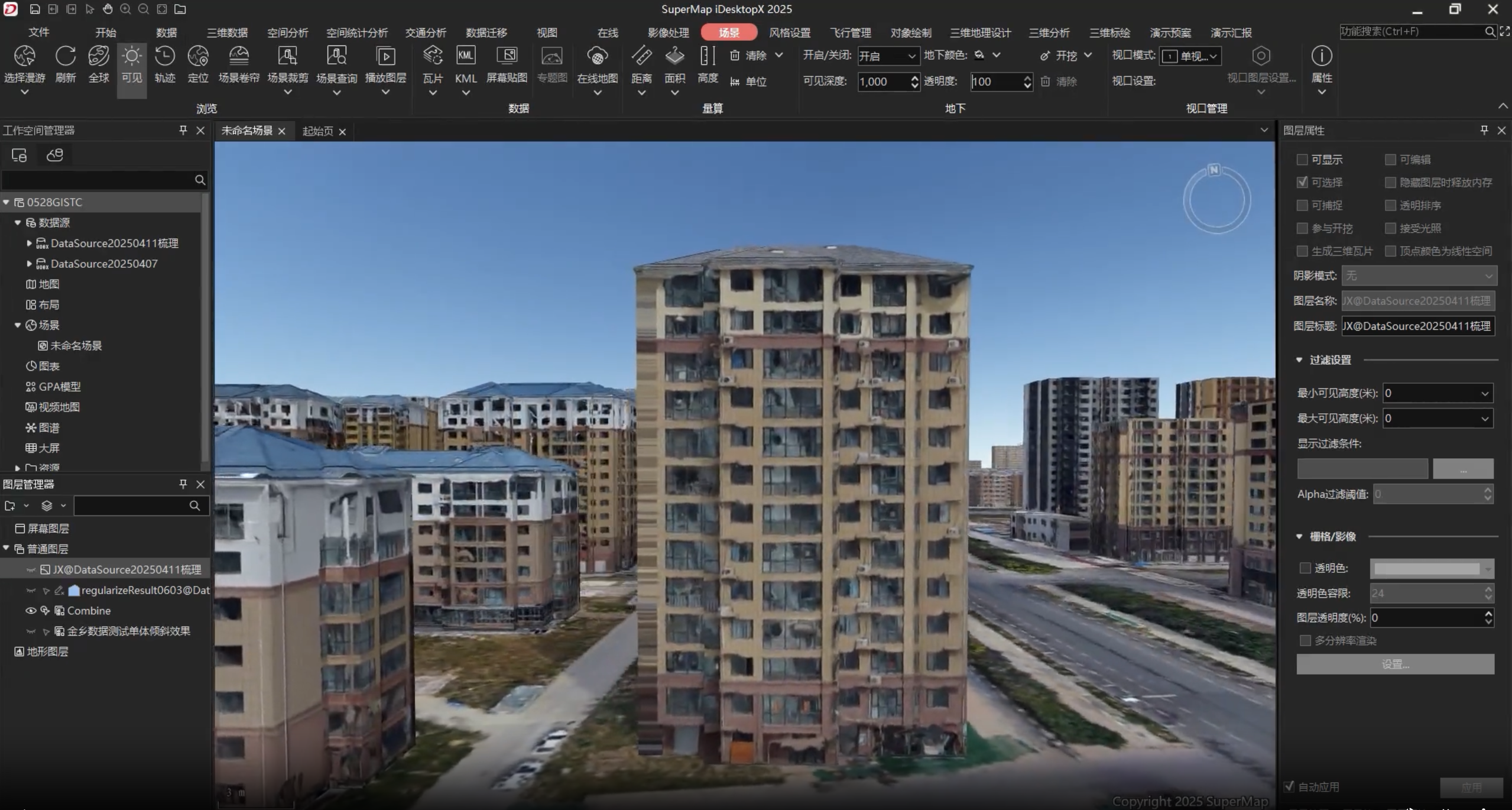This screenshot has width=1512, height=810.
Task: Open the 飞行管理 ribbon tab
Action: coord(851,33)
